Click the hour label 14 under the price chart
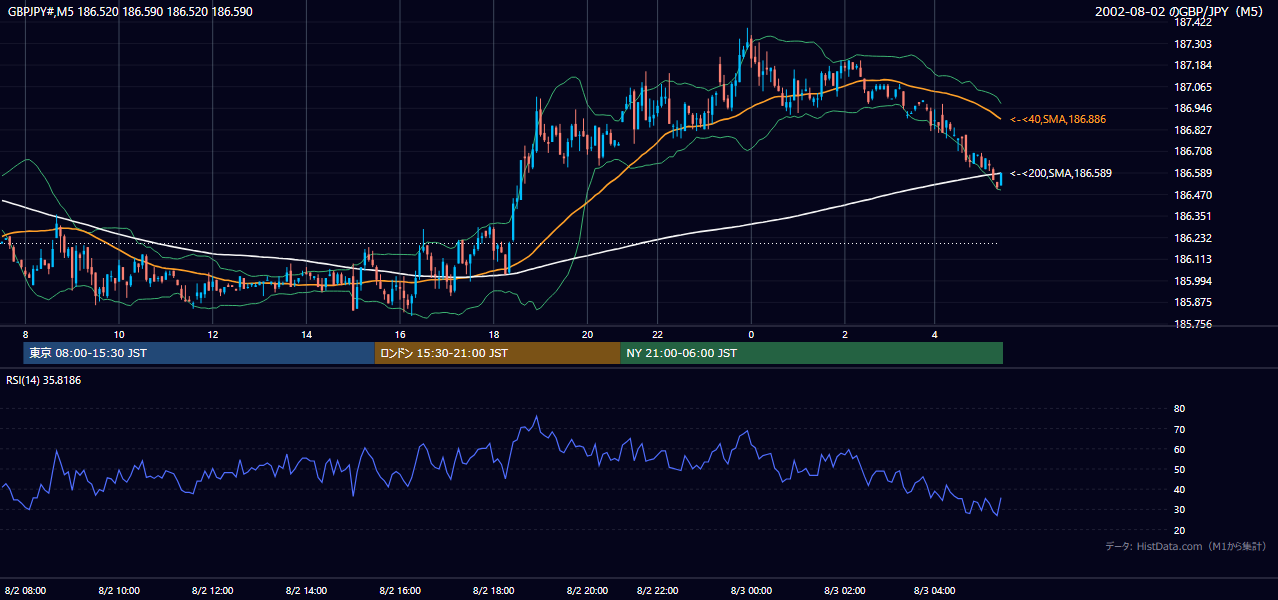This screenshot has height=600, width=1278. 306,334
